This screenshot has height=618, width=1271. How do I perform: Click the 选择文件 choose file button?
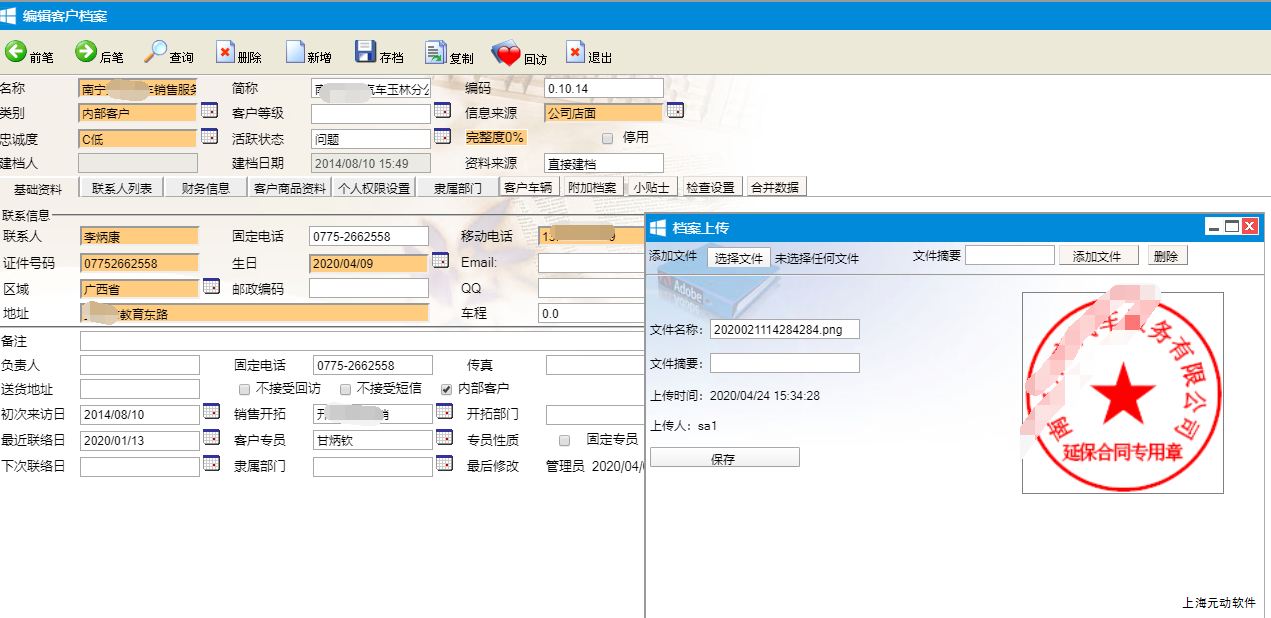739,258
